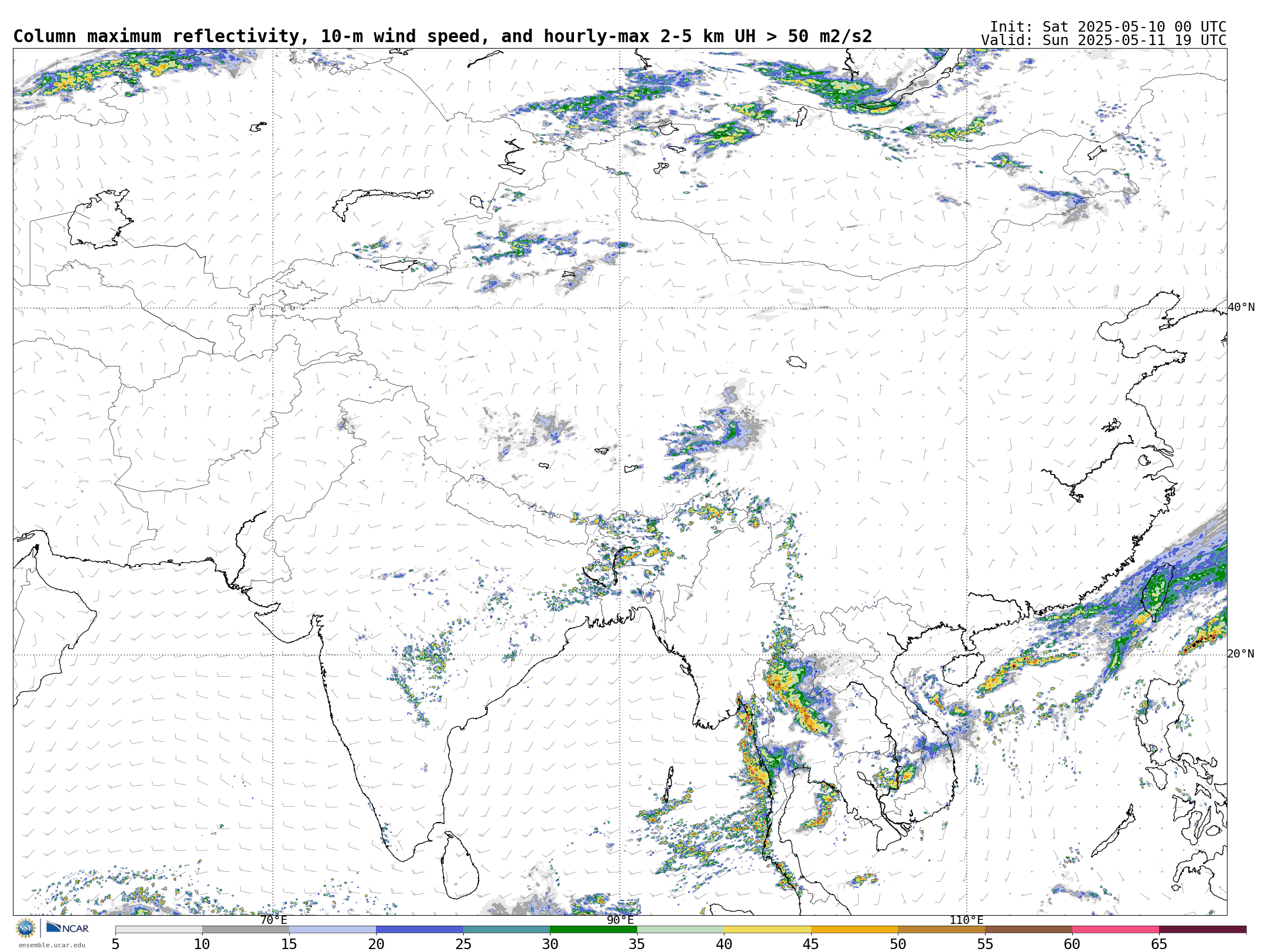Click the colorbar tick label 20
Image resolution: width=1265 pixels, height=952 pixels.
coord(376,944)
